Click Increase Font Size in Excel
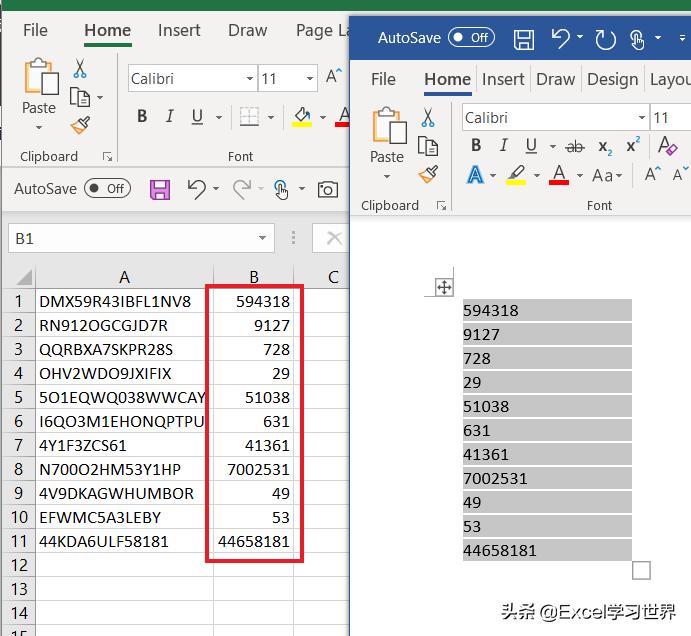Viewport: 691px width, 636px height. click(x=334, y=76)
